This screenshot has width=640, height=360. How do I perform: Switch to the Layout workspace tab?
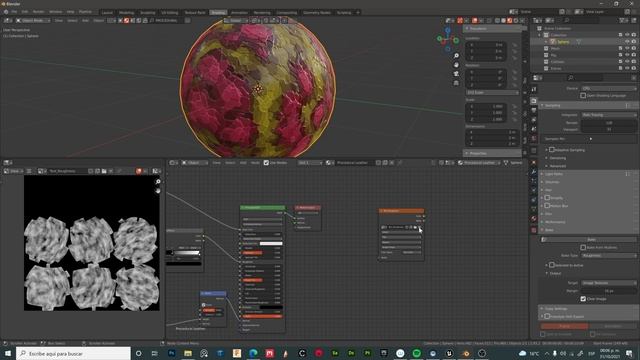click(107, 13)
